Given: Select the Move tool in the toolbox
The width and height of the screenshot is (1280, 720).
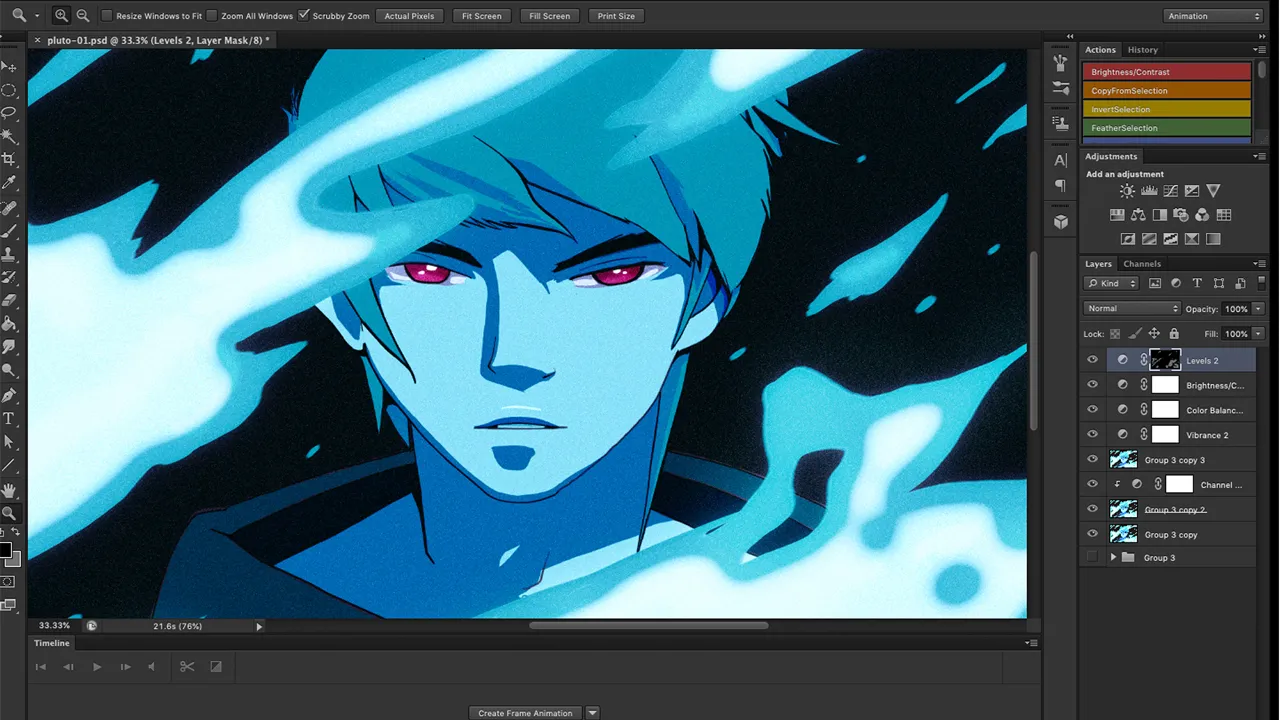Looking at the screenshot, I should click(x=9, y=66).
